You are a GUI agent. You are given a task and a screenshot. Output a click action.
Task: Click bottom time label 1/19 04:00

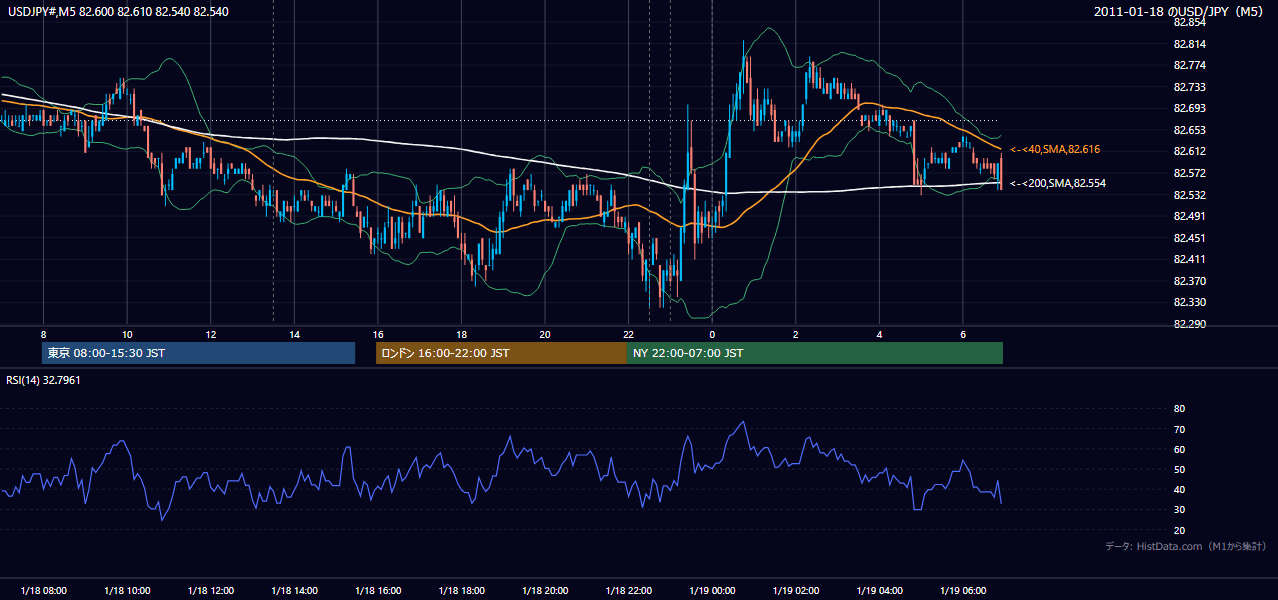pos(879,591)
